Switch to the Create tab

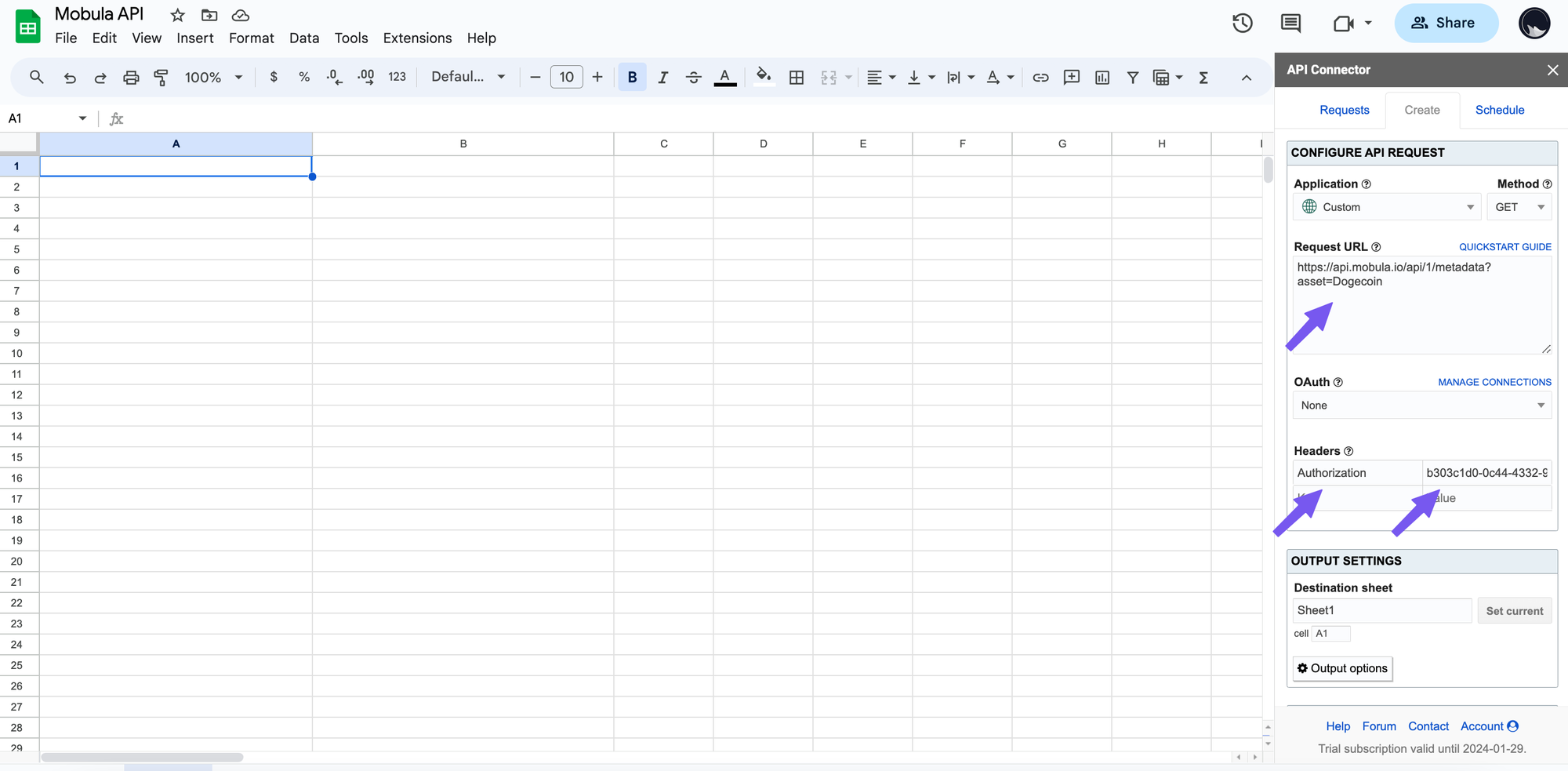1422,110
